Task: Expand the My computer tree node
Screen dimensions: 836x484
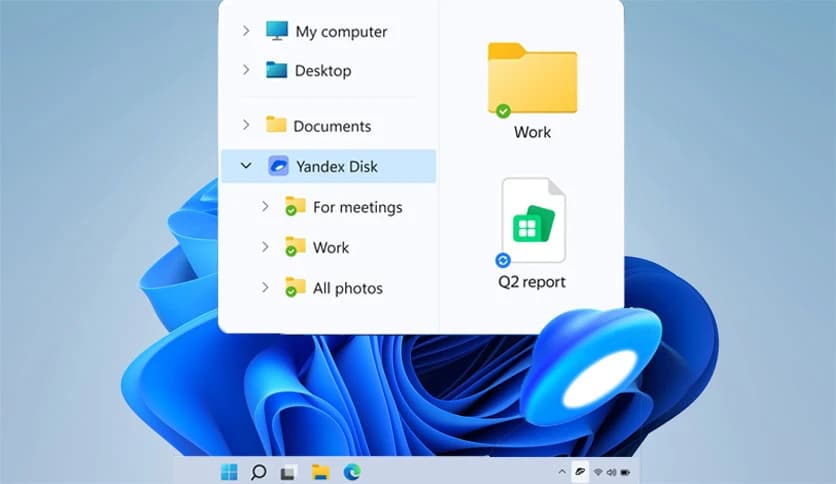Action: (246, 31)
